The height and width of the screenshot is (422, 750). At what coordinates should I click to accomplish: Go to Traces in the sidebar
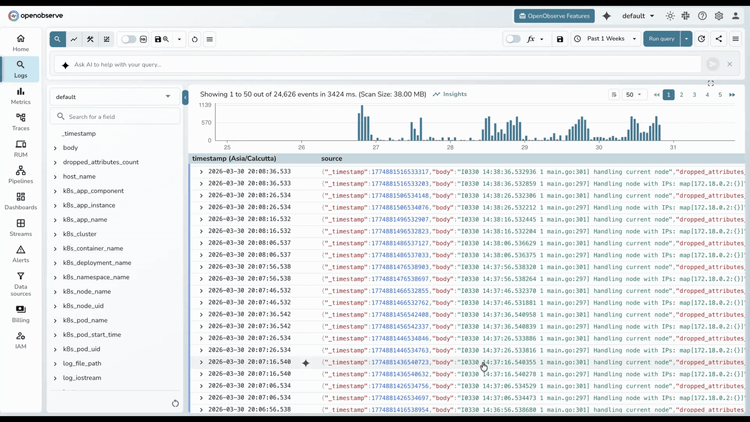(20, 122)
